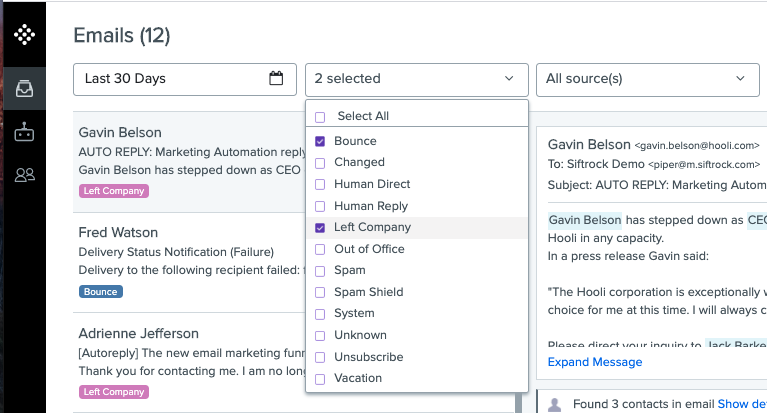Image resolution: width=767 pixels, height=413 pixels.
Task: Check the Spam Shield checkbox
Action: (x=320, y=293)
